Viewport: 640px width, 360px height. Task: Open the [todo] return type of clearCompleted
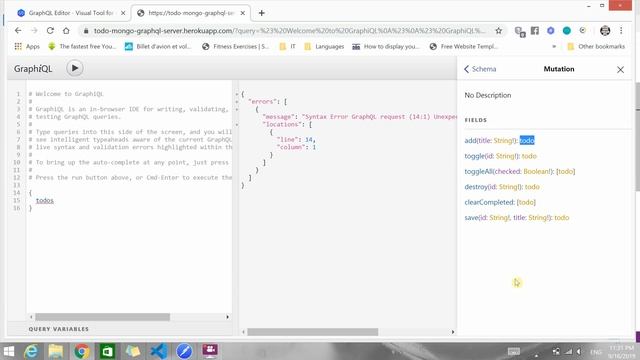(526, 202)
